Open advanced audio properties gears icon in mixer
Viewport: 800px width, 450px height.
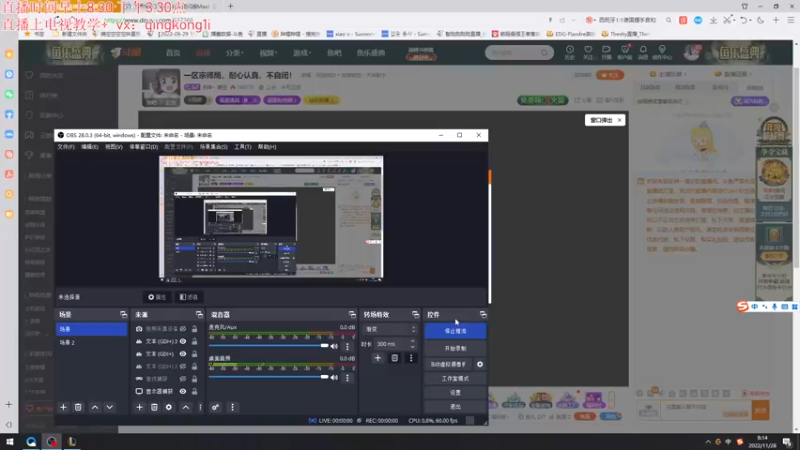[x=215, y=407]
